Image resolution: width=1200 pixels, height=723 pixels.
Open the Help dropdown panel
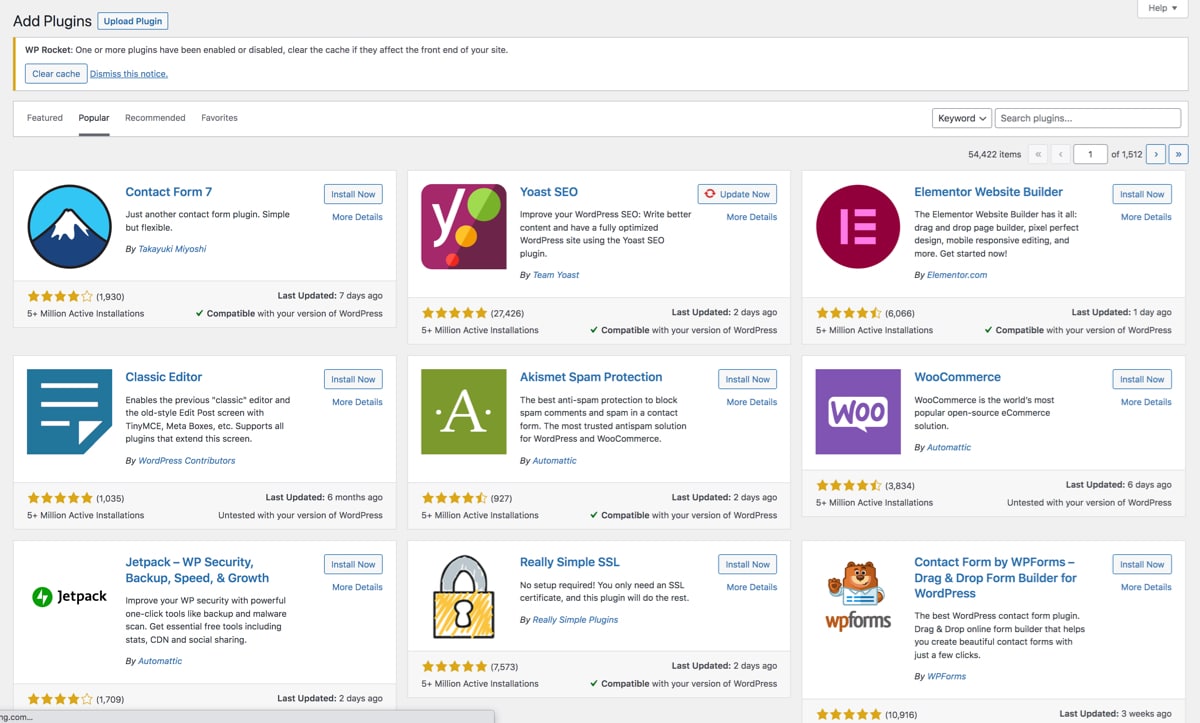1162,8
